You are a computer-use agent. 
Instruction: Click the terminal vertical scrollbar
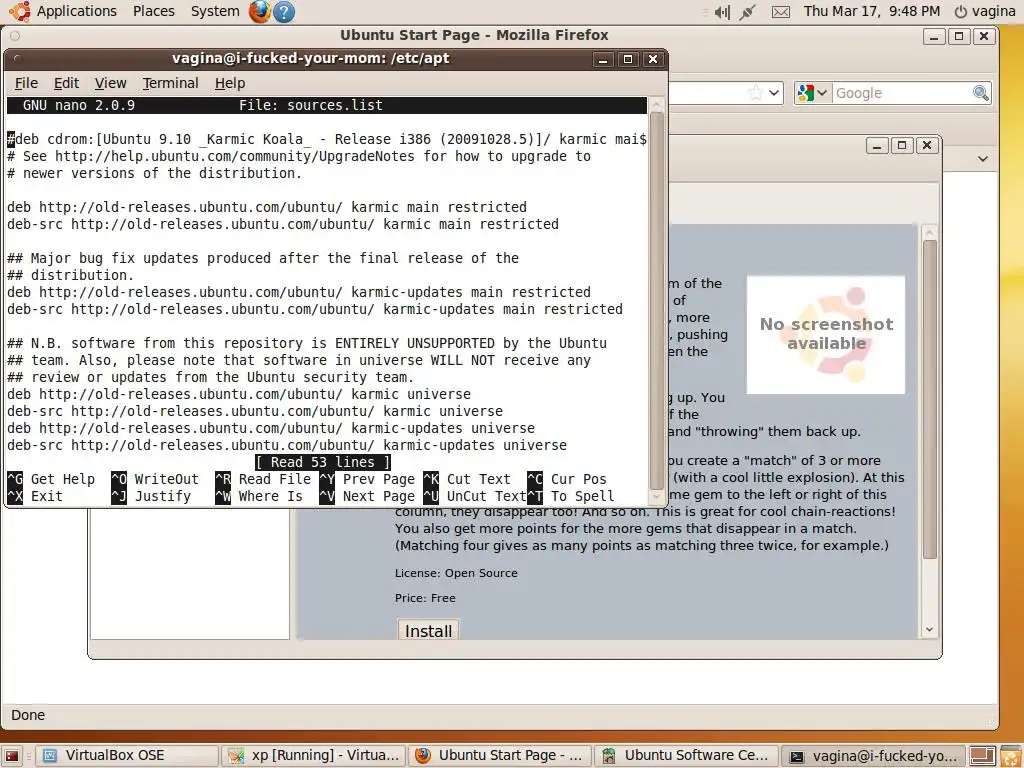coord(657,300)
